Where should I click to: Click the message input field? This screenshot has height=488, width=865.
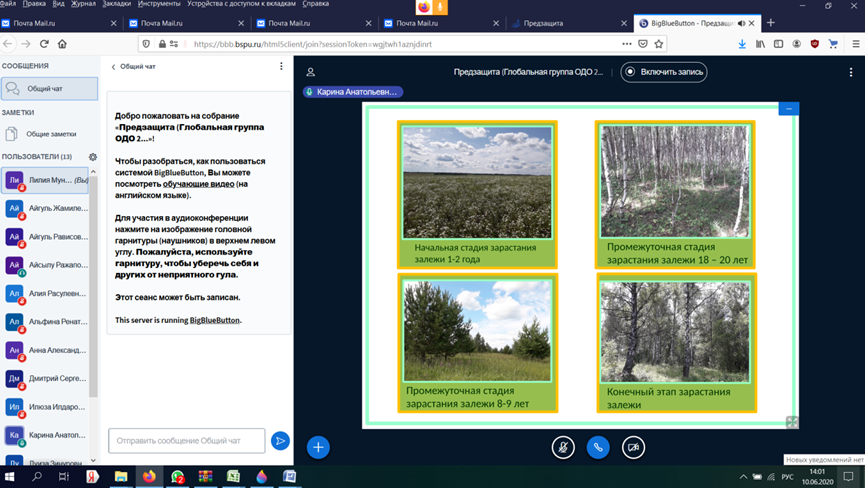pos(186,440)
